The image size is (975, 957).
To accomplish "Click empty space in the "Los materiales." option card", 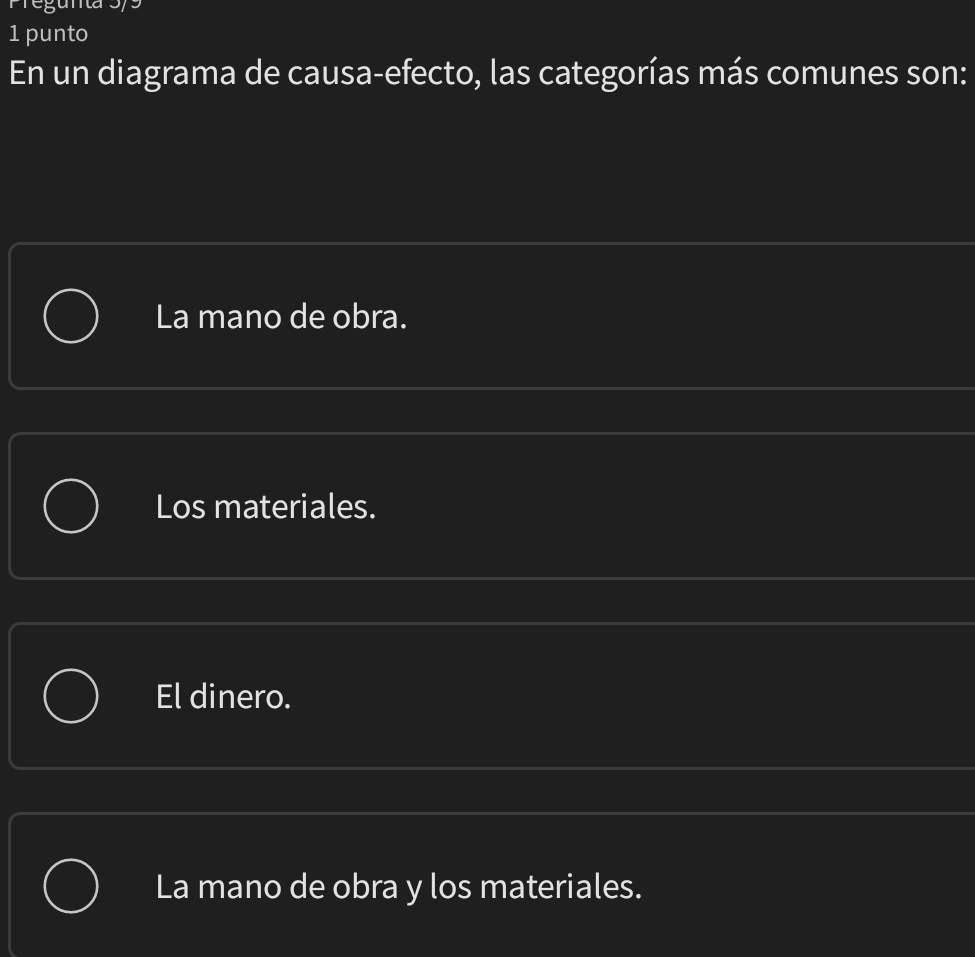I will click(x=700, y=507).
